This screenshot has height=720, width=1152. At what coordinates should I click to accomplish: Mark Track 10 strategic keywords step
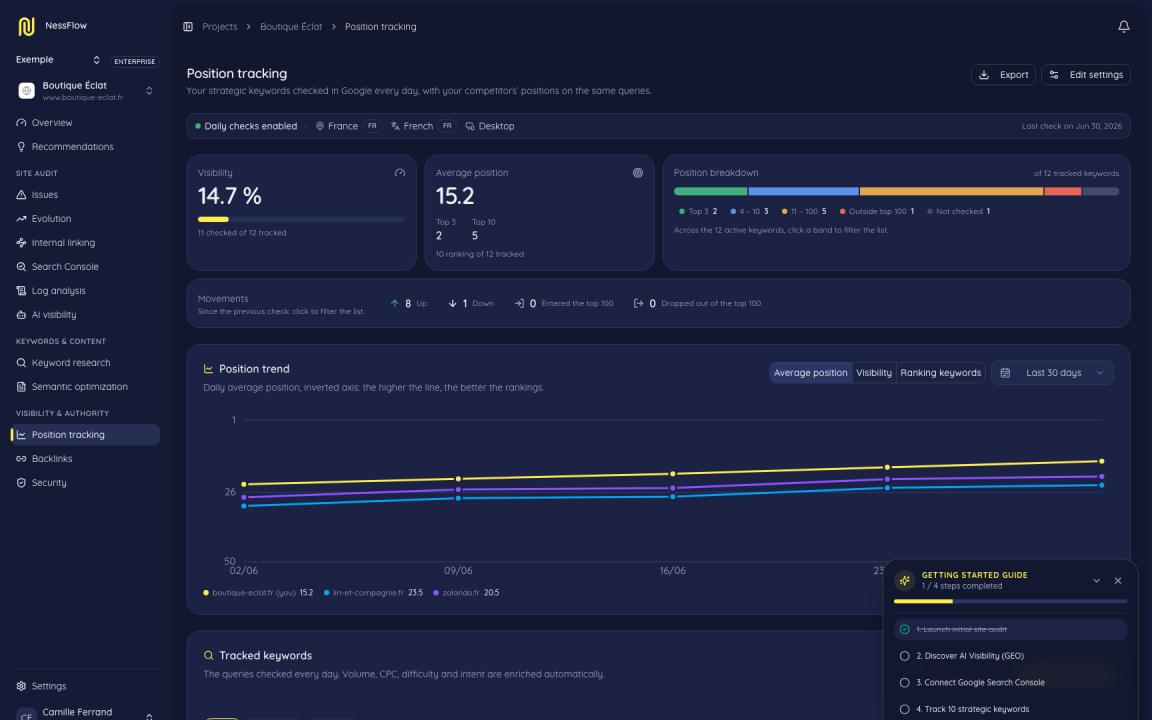904,709
